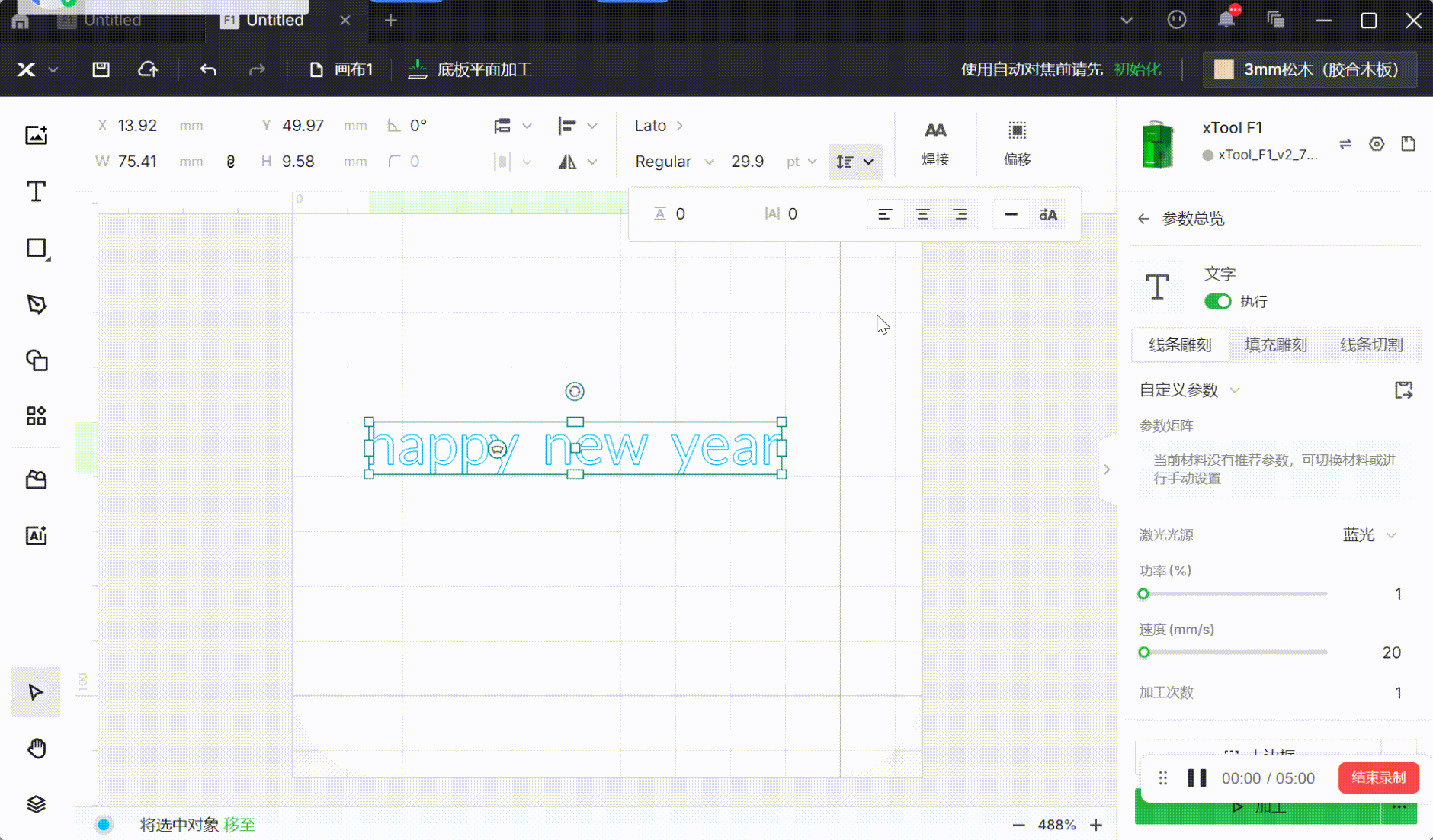
Task: Select the Text tool in left sidebar
Action: pos(36,191)
